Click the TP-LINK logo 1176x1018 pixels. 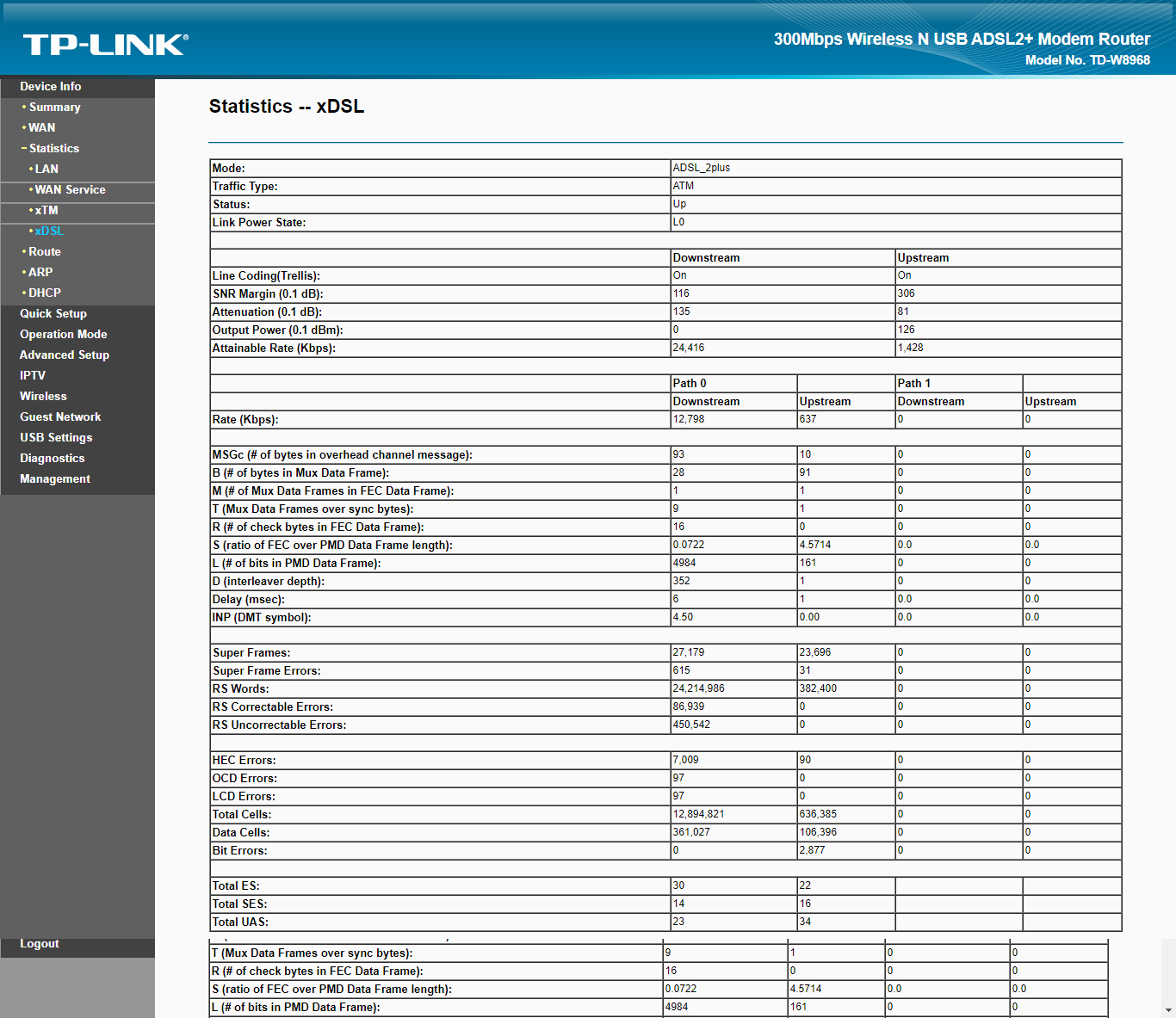coord(105,45)
